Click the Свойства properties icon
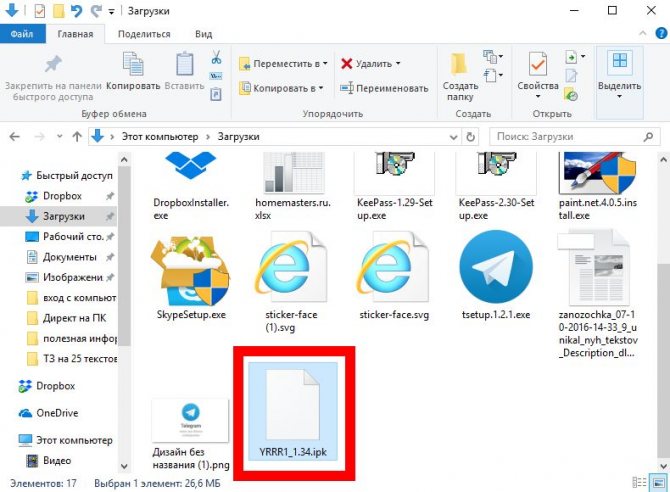The height and width of the screenshot is (492, 670). coord(538,64)
